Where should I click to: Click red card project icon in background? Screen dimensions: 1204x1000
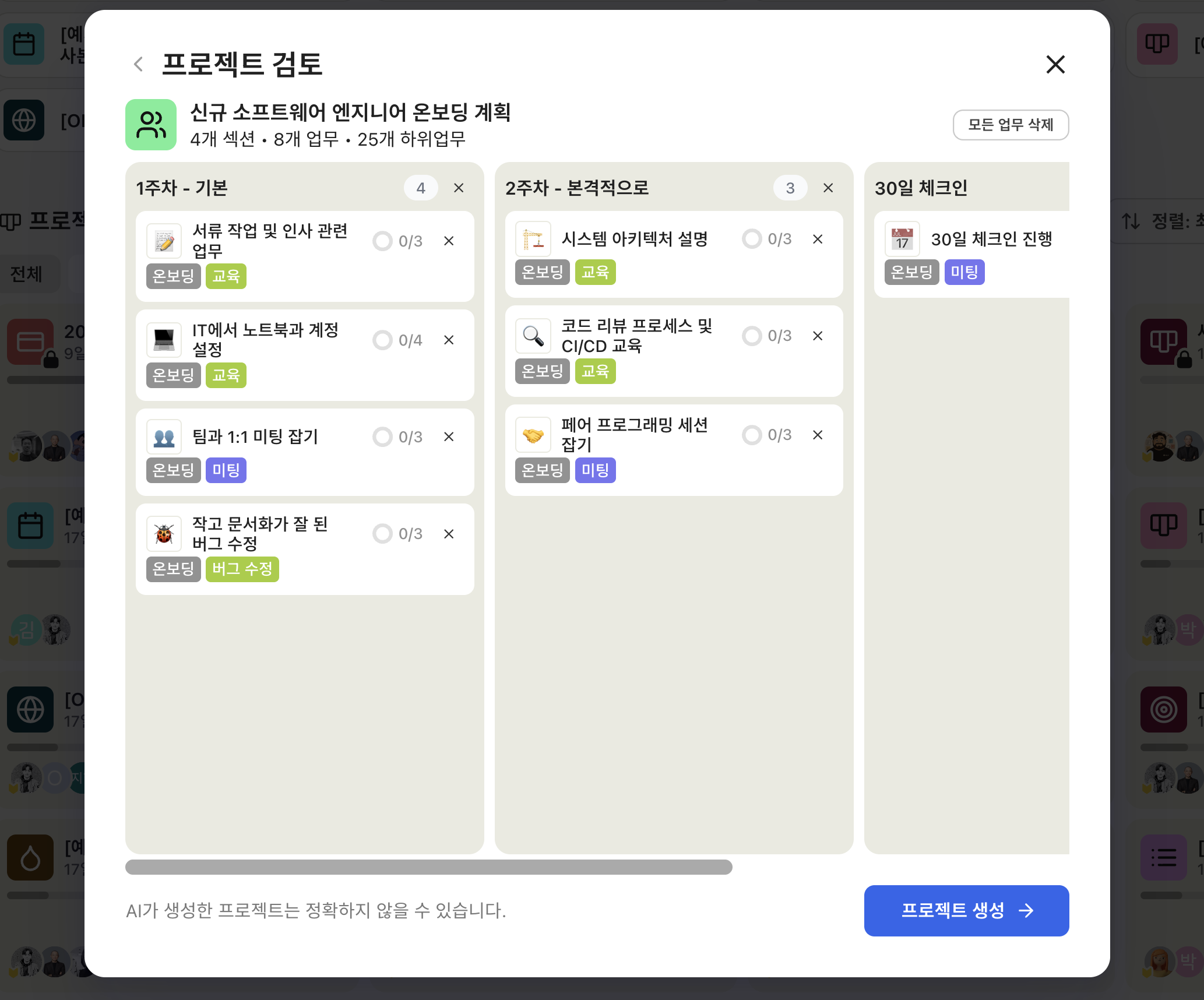click(x=30, y=342)
